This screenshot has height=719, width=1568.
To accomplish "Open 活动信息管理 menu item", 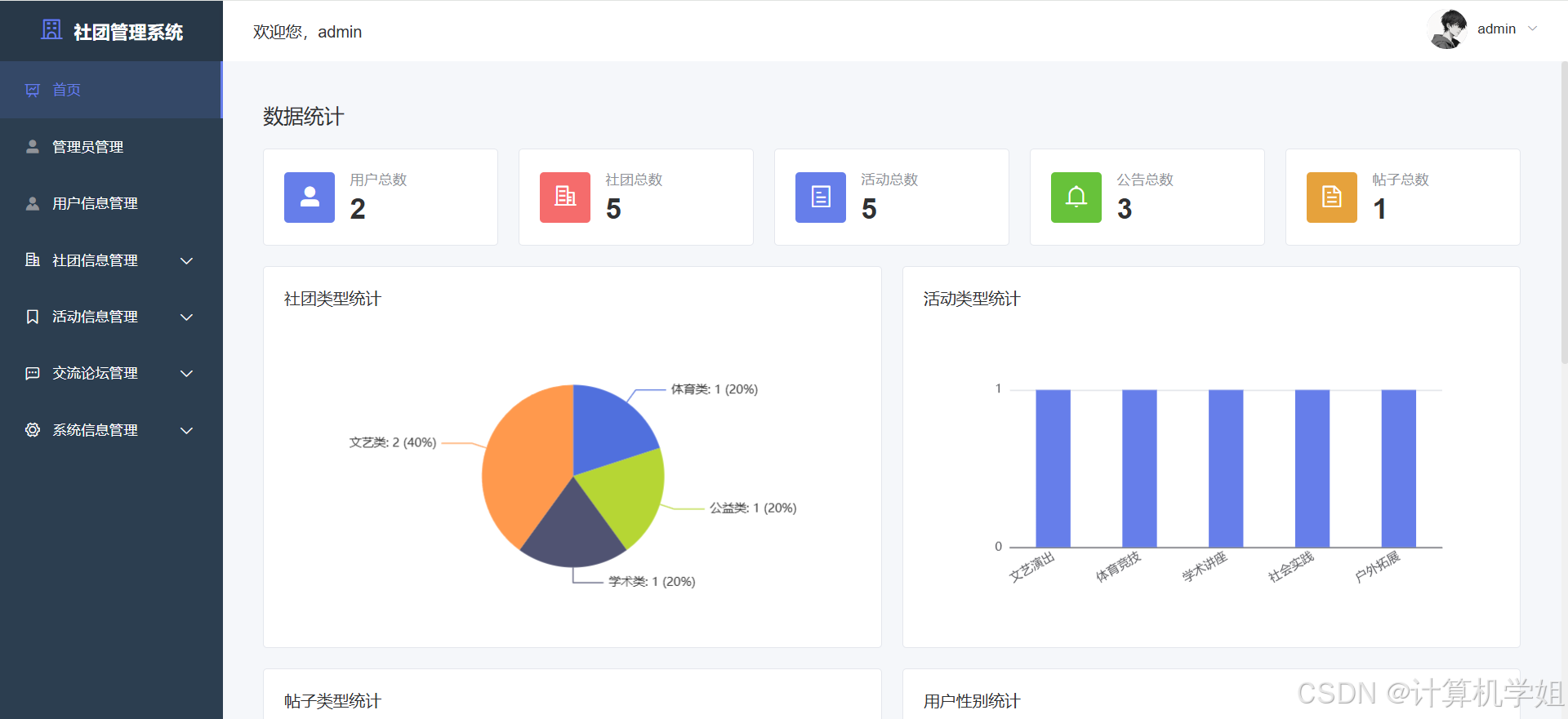I will [x=111, y=317].
